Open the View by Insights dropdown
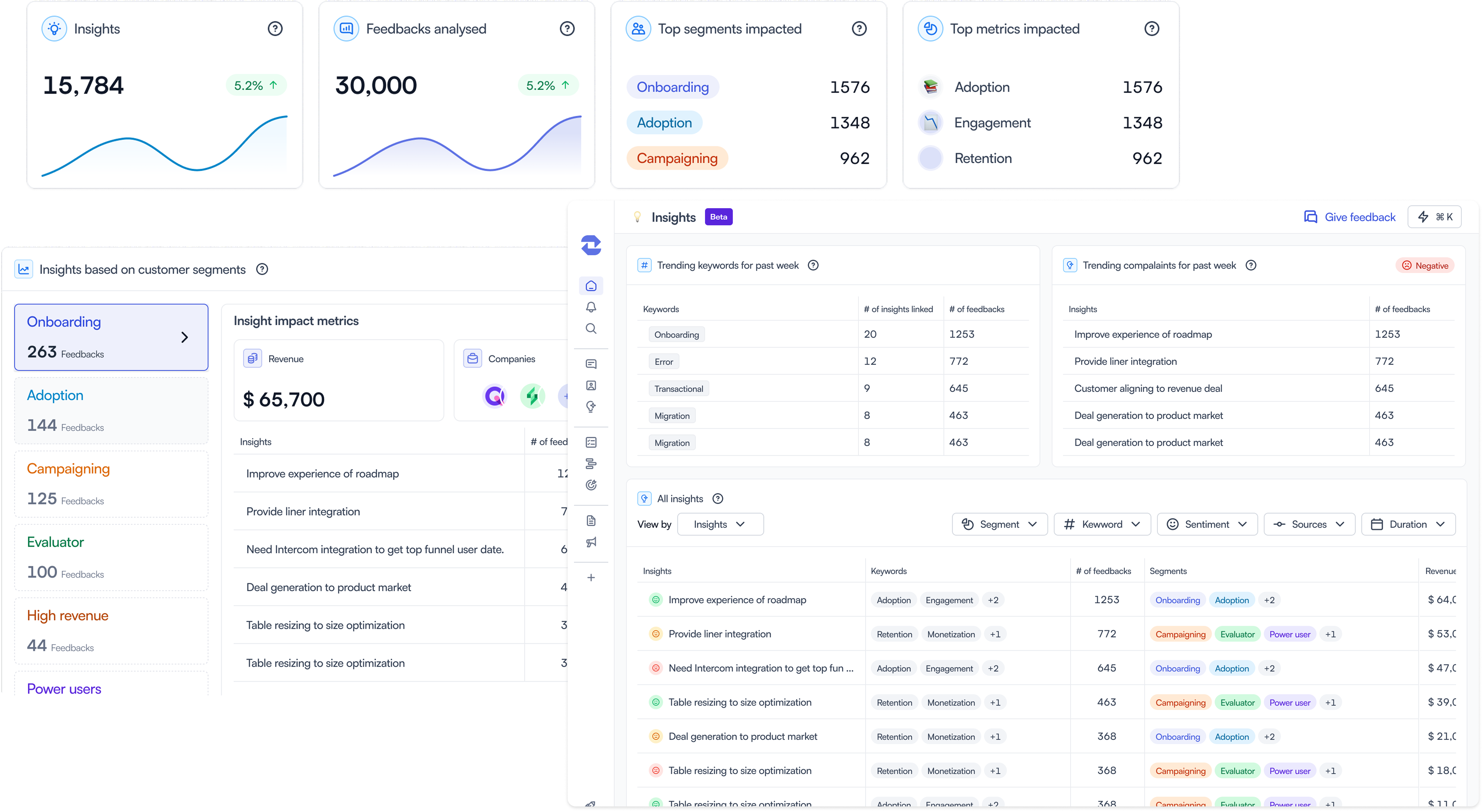This screenshot has width=1483, height=812. [720, 524]
